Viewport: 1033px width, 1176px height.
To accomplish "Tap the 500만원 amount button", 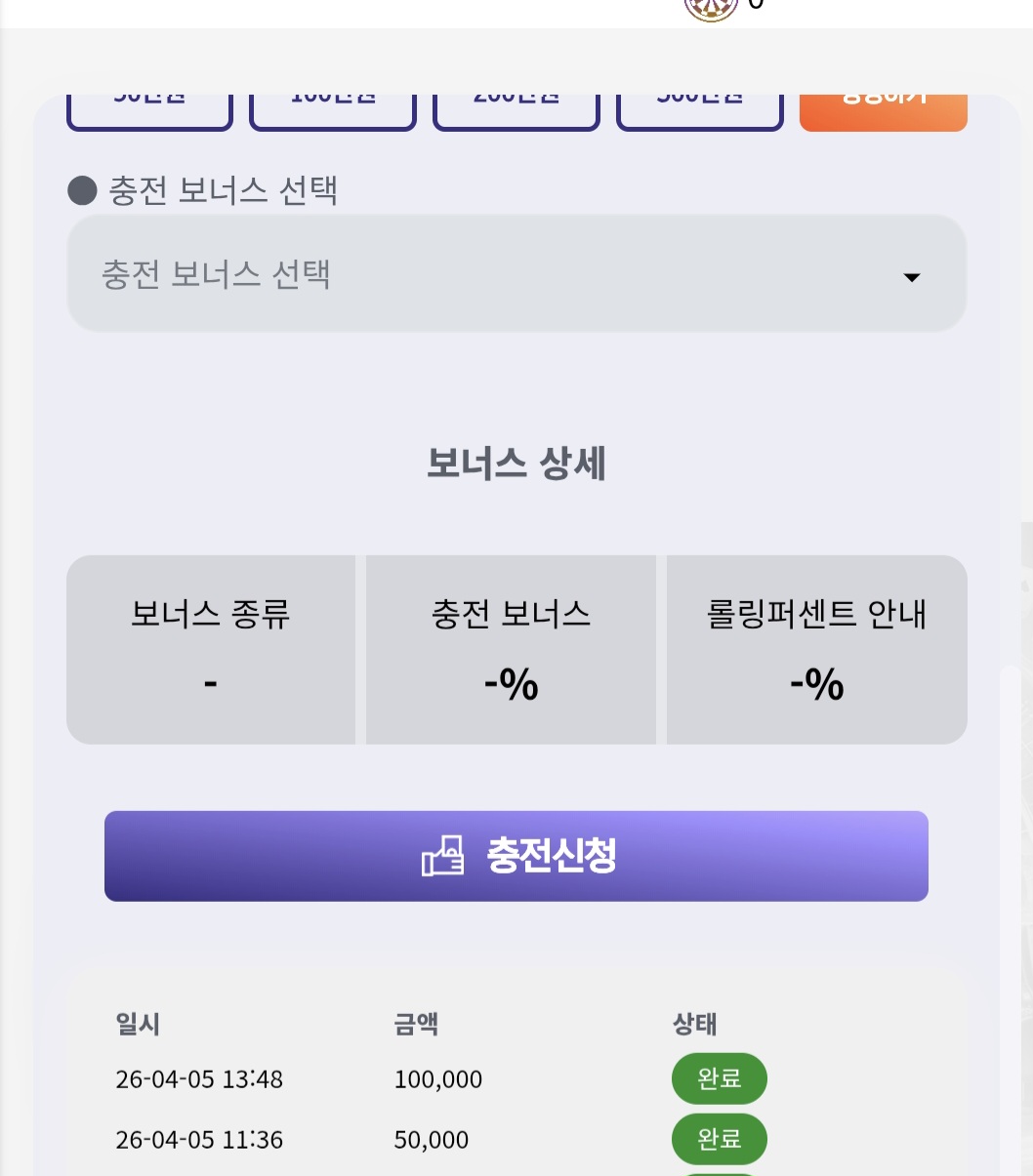I will coord(699,110).
